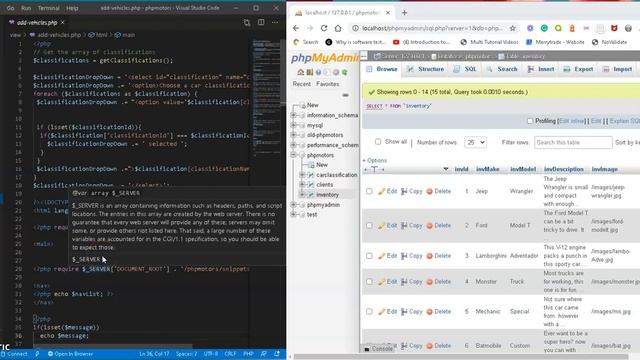
Task: Open the Insert tab
Action: point(541,69)
